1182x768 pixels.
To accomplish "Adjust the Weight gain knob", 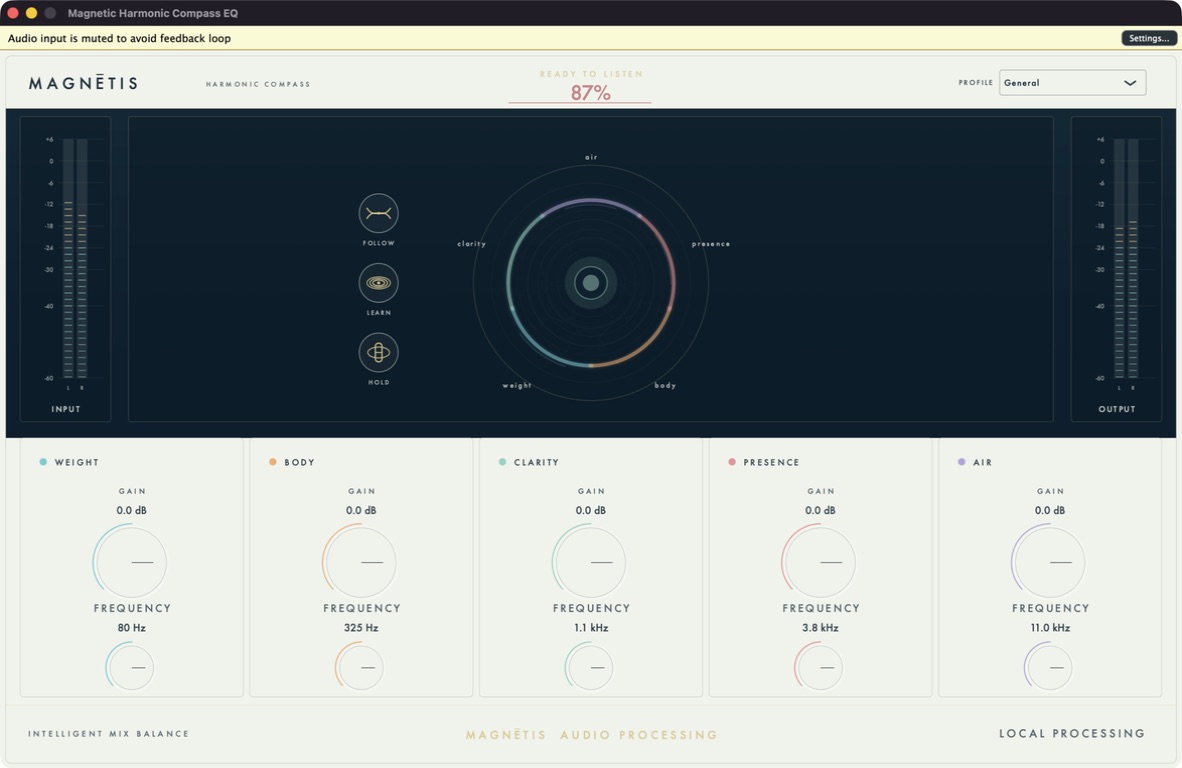I will pyautogui.click(x=130, y=561).
